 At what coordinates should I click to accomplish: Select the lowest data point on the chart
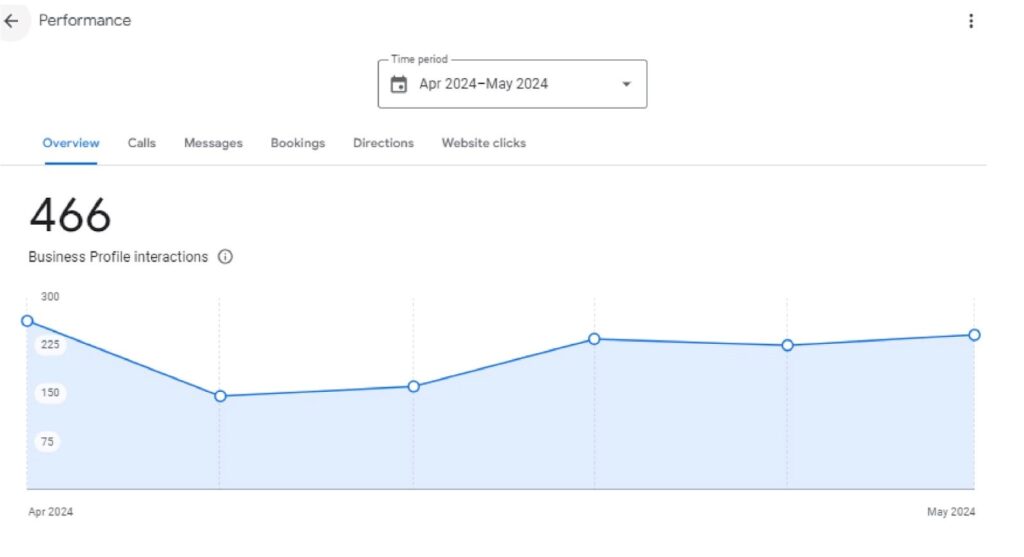pos(220,396)
